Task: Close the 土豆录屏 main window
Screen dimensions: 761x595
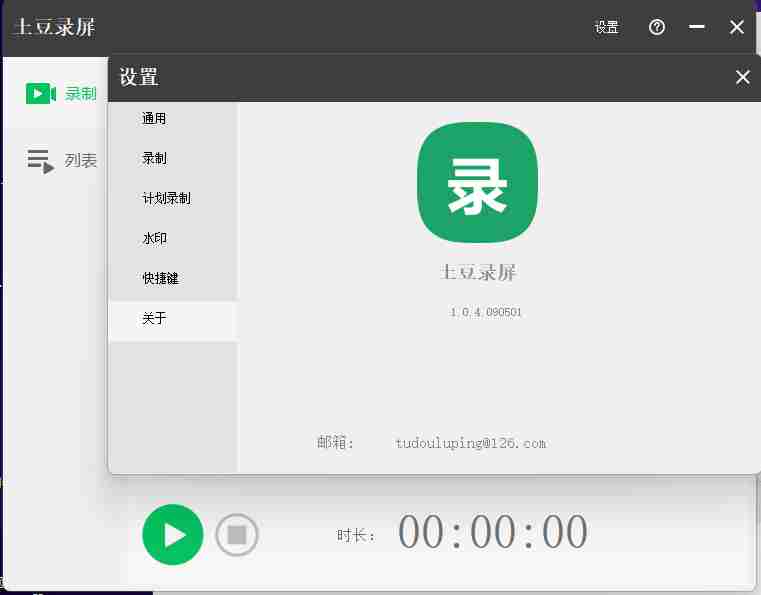Action: [x=737, y=27]
